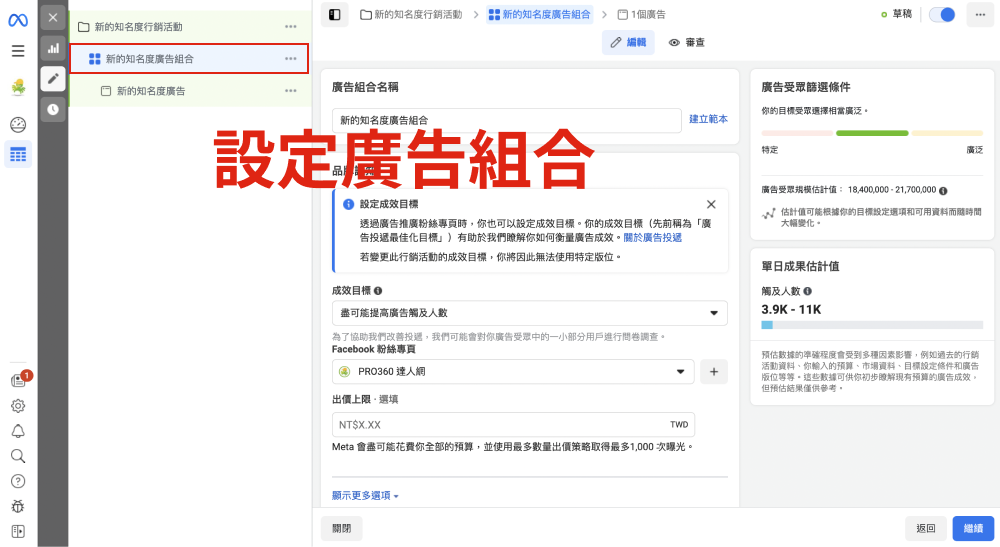The image size is (1000, 547).
Task: Click the search magnifier icon in sidebar
Action: pyautogui.click(x=17, y=456)
